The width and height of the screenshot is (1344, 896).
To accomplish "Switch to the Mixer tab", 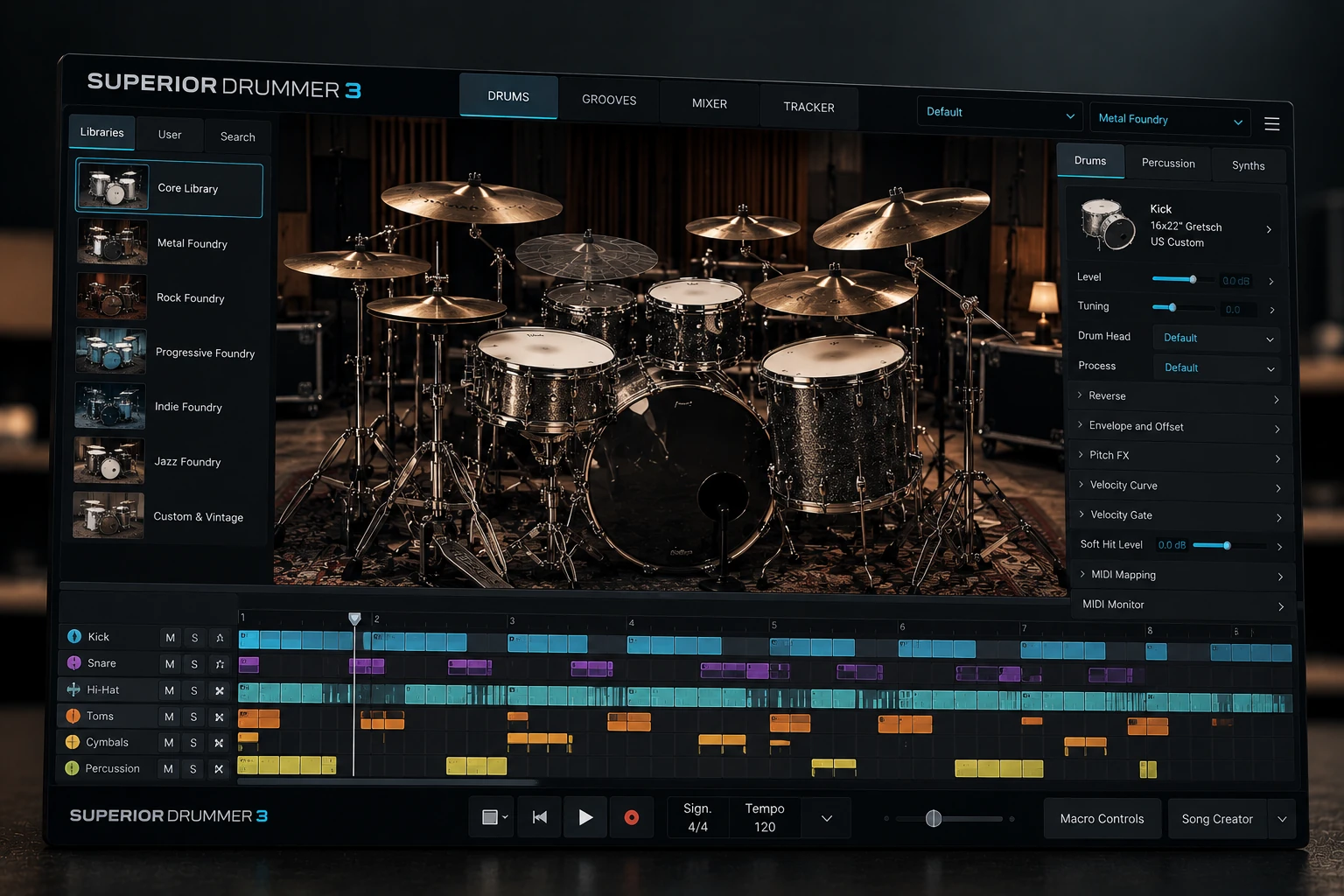I will 710,103.
